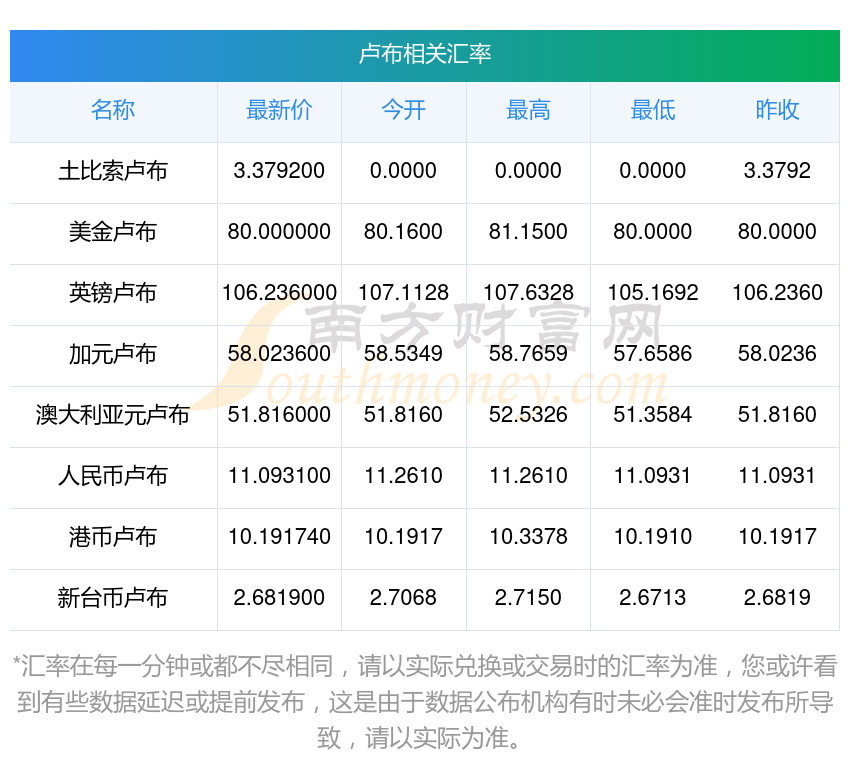Click the 107.6328 high value
Image resolution: width=850 pixels, height=769 pixels.
point(528,293)
